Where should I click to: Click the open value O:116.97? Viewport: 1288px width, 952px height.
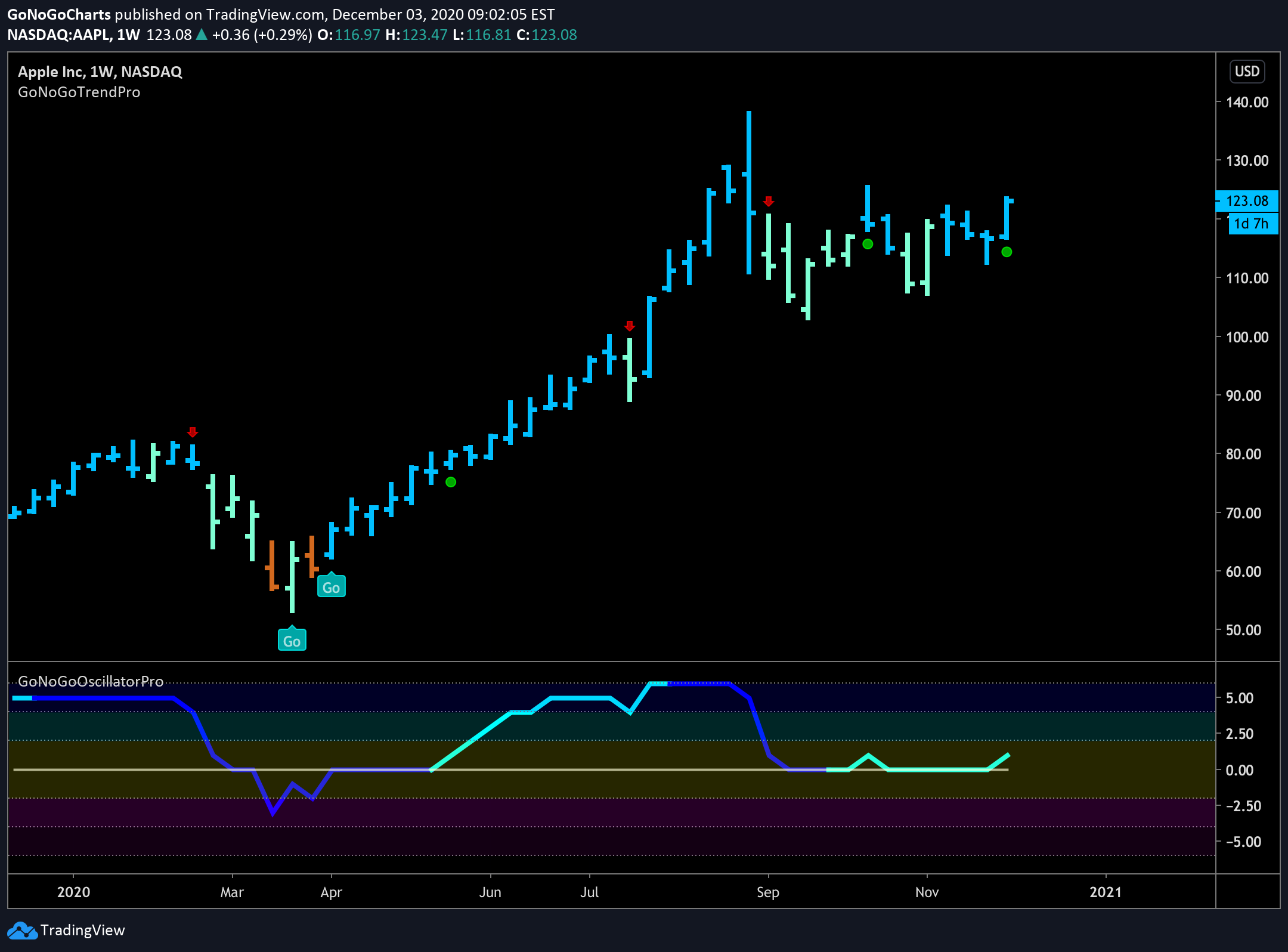point(349,35)
